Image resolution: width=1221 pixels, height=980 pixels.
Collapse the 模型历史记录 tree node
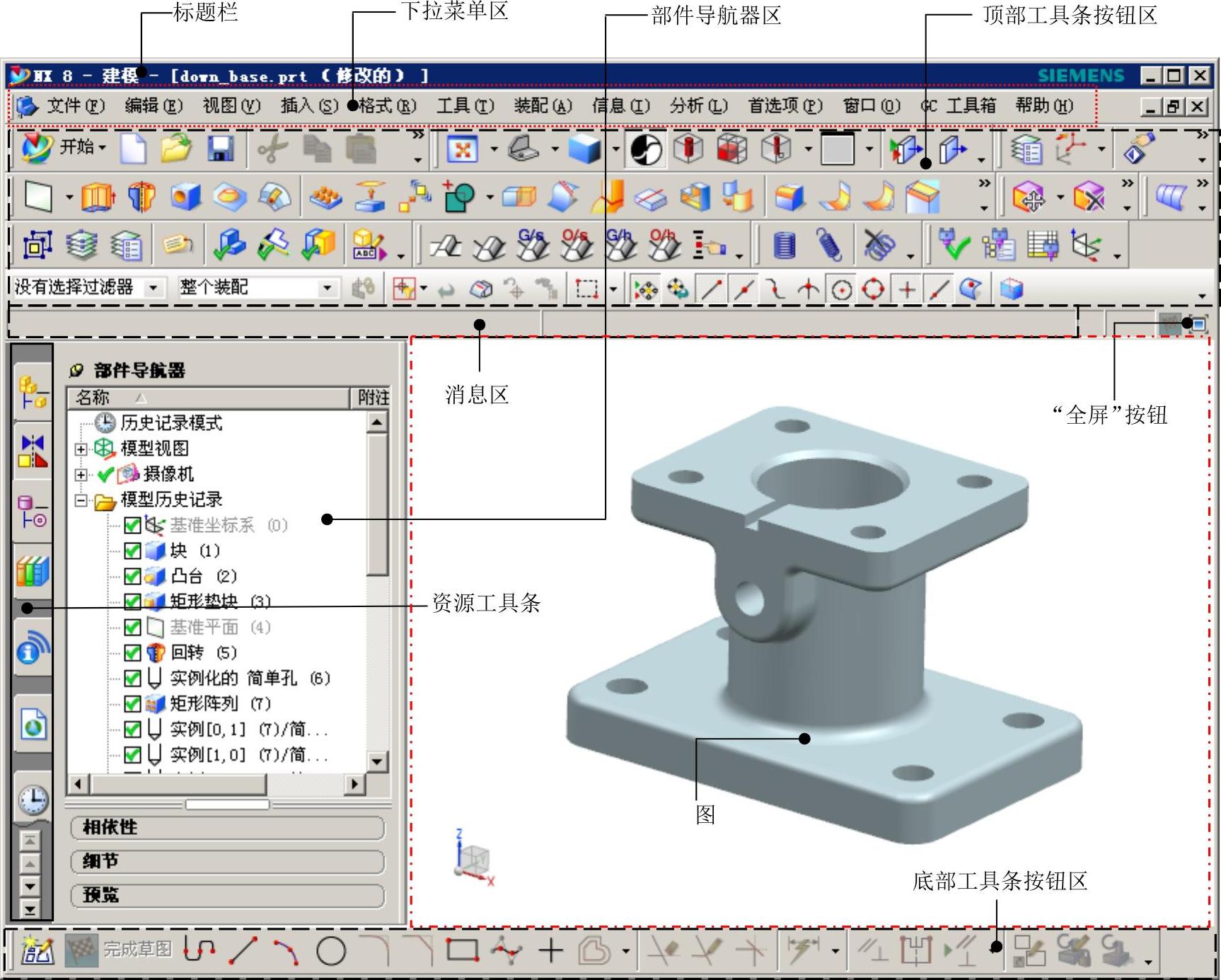[x=81, y=500]
